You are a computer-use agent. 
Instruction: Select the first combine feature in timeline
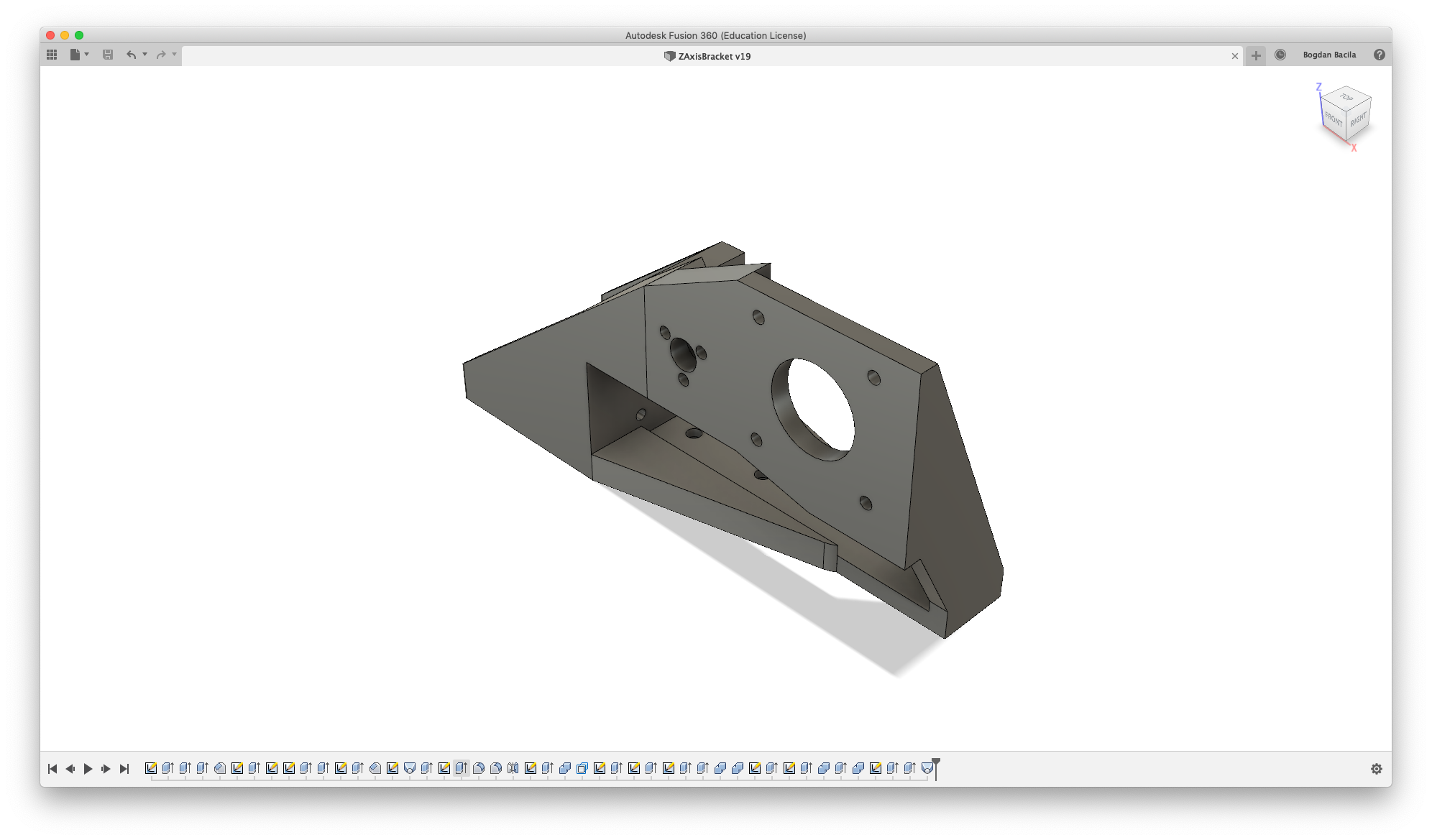point(565,768)
